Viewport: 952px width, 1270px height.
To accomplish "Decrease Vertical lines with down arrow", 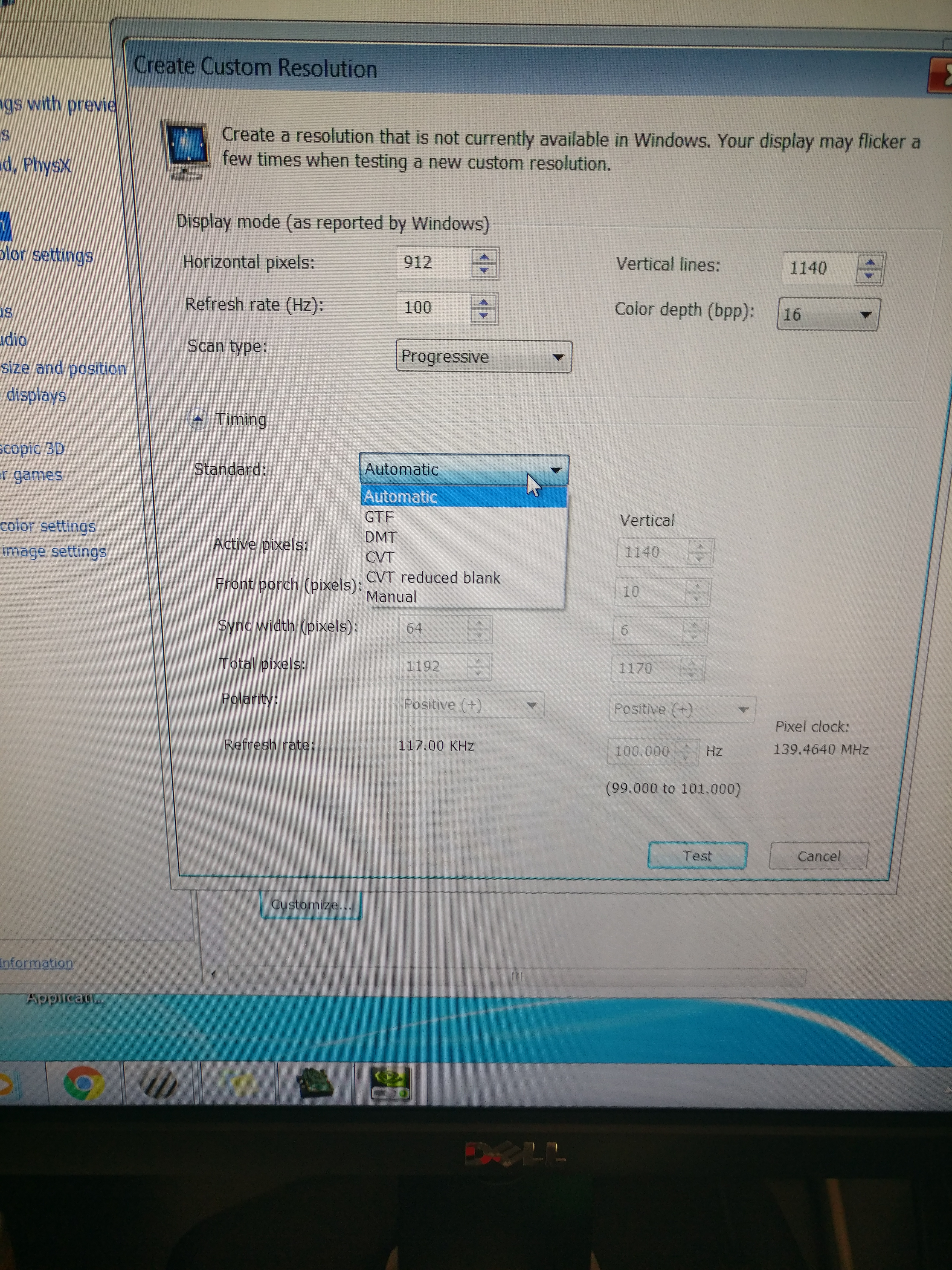I will [869, 276].
